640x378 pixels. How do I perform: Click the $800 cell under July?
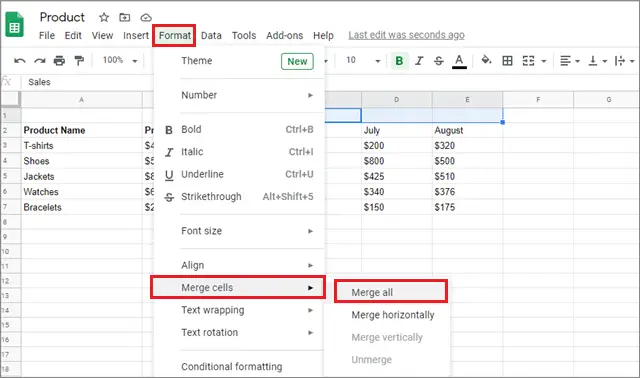click(396, 161)
